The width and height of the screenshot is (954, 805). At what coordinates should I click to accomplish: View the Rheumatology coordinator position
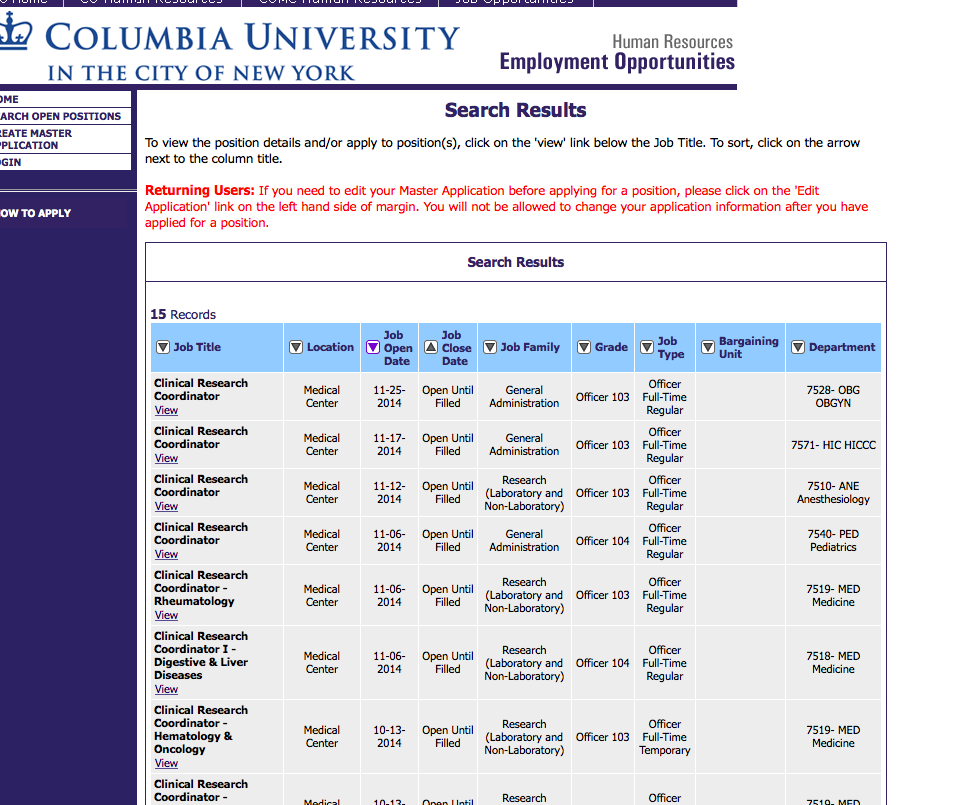pos(166,615)
